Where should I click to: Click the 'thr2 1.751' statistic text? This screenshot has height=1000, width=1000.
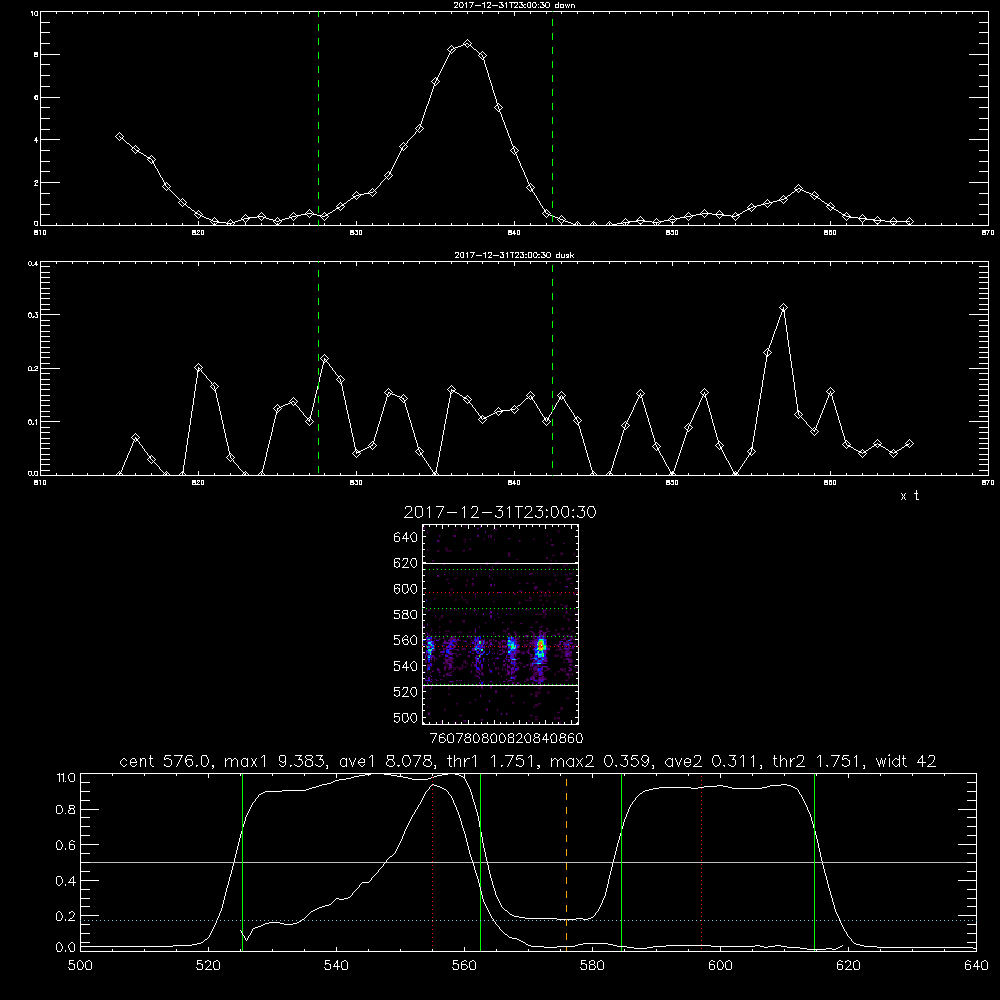[x=816, y=761]
